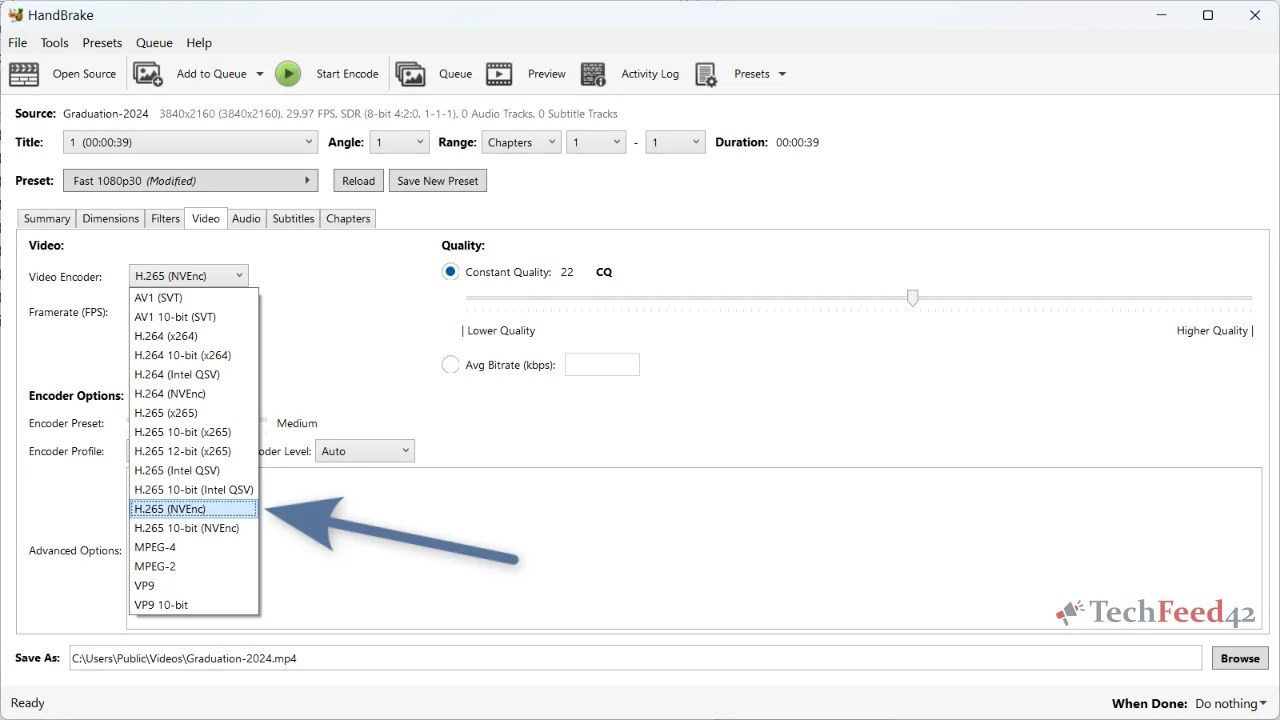Choose H.264 (x264) encoder
The image size is (1280, 720).
point(194,336)
